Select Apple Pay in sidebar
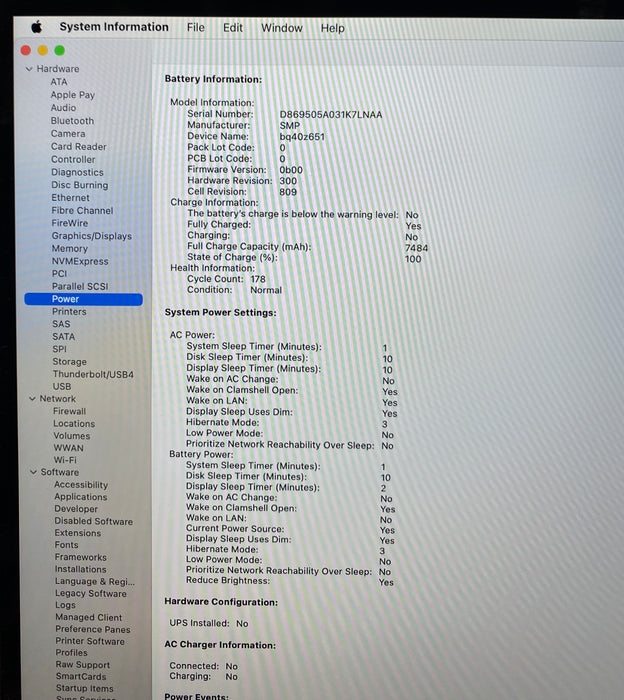Viewport: 624px width, 700px height. (x=72, y=95)
